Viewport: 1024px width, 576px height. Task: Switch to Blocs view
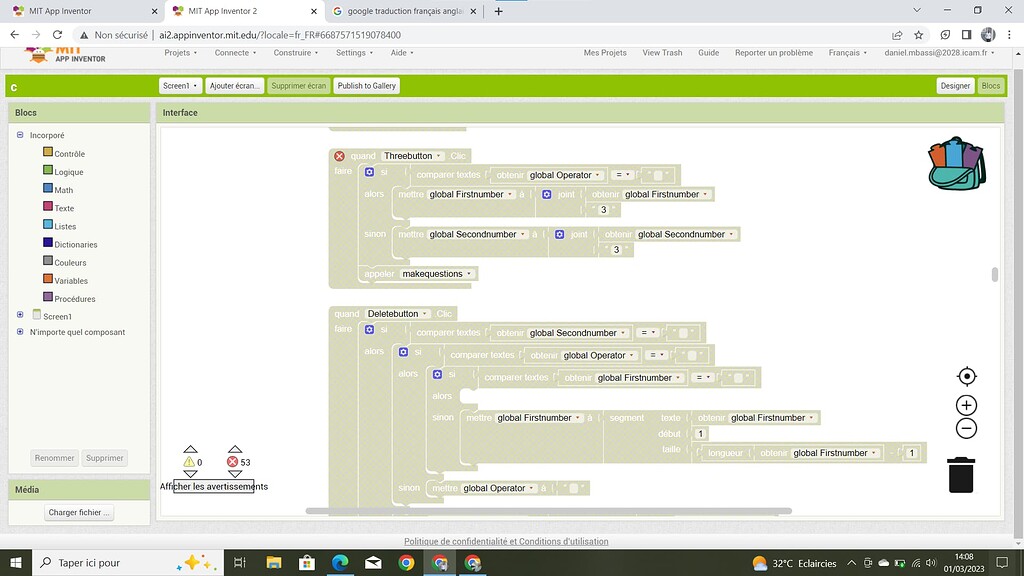click(x=990, y=86)
